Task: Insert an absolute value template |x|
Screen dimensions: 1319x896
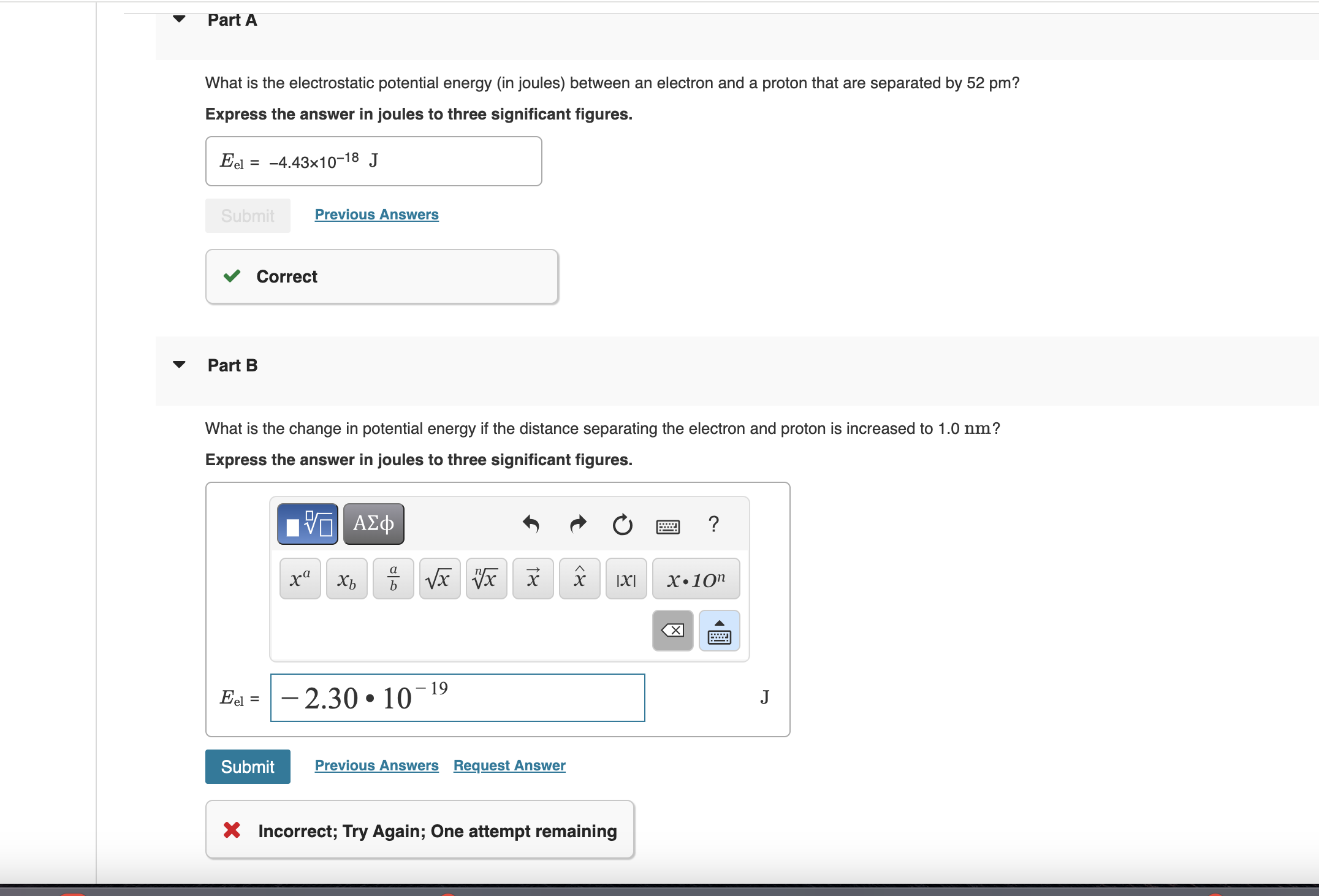Action: 625,579
